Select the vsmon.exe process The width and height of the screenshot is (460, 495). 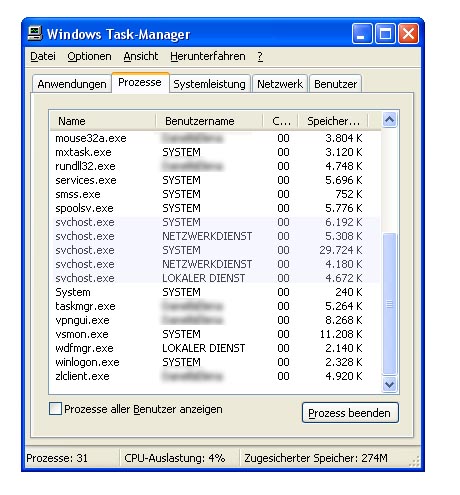215,334
